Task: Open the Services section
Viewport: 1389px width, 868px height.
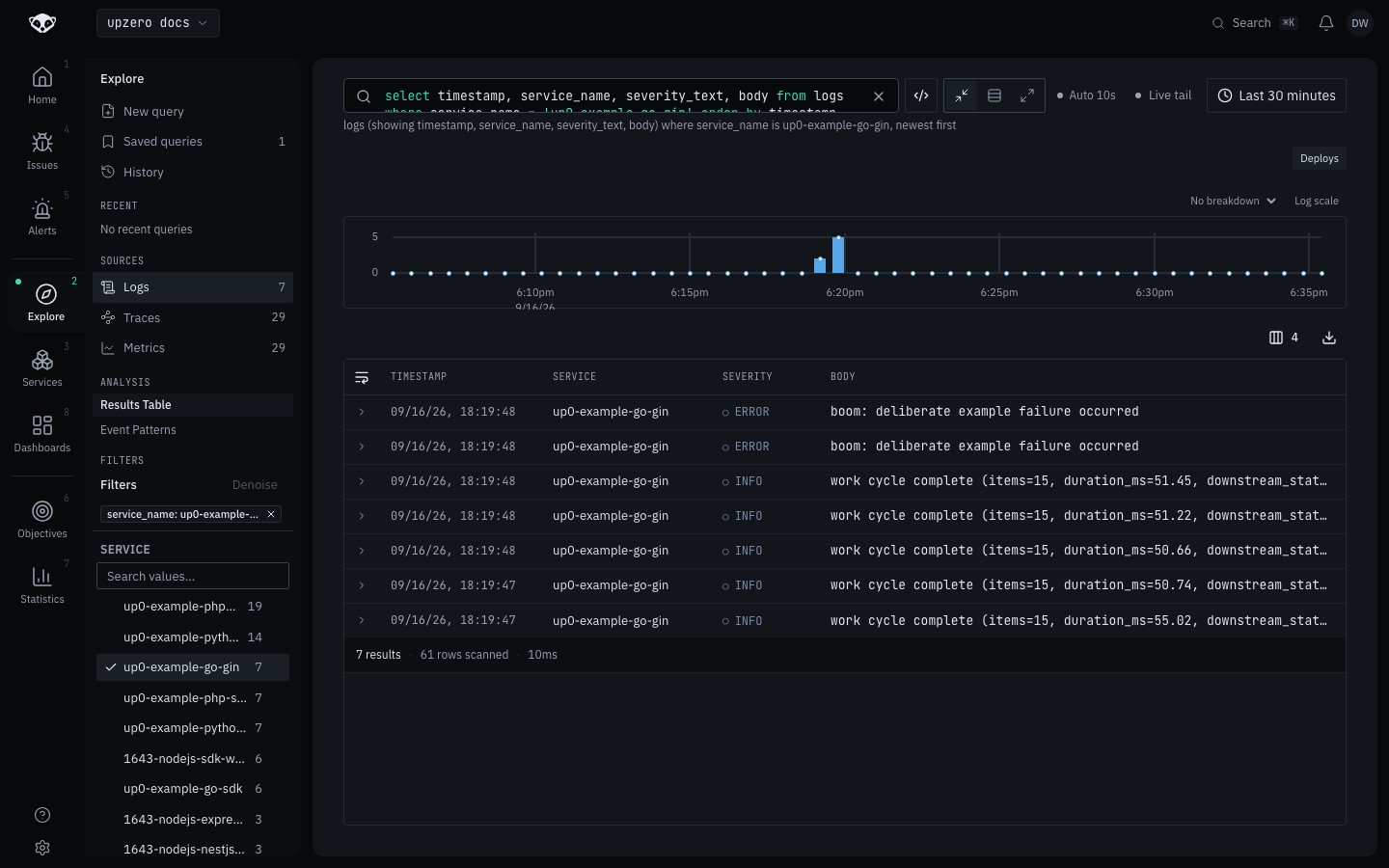Action: (42, 367)
